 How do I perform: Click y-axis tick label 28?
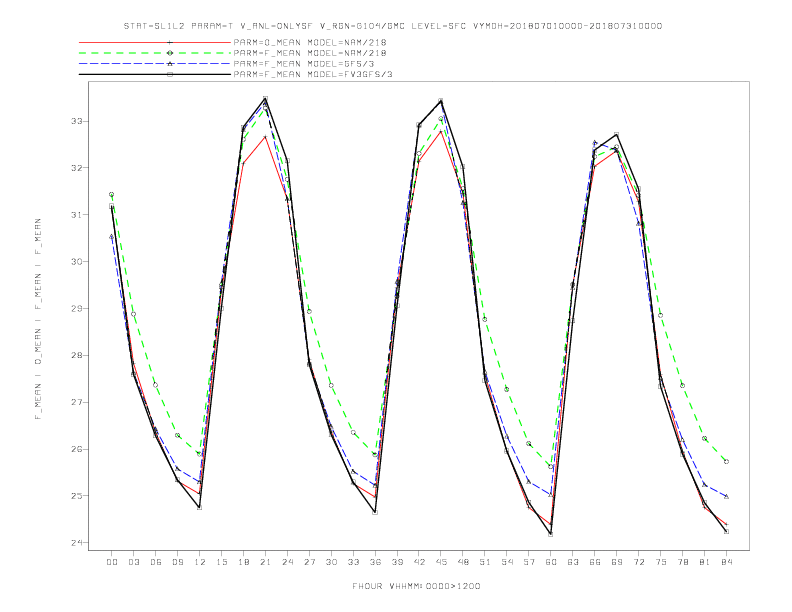(x=77, y=355)
